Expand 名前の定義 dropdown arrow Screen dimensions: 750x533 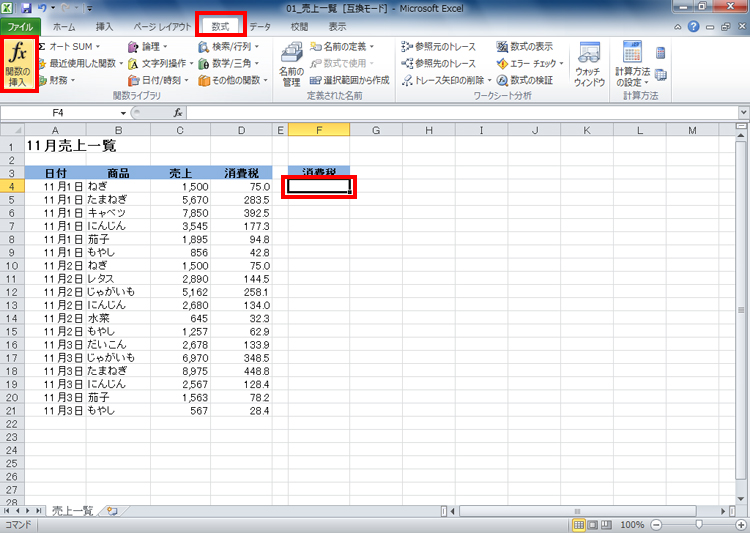(372, 46)
